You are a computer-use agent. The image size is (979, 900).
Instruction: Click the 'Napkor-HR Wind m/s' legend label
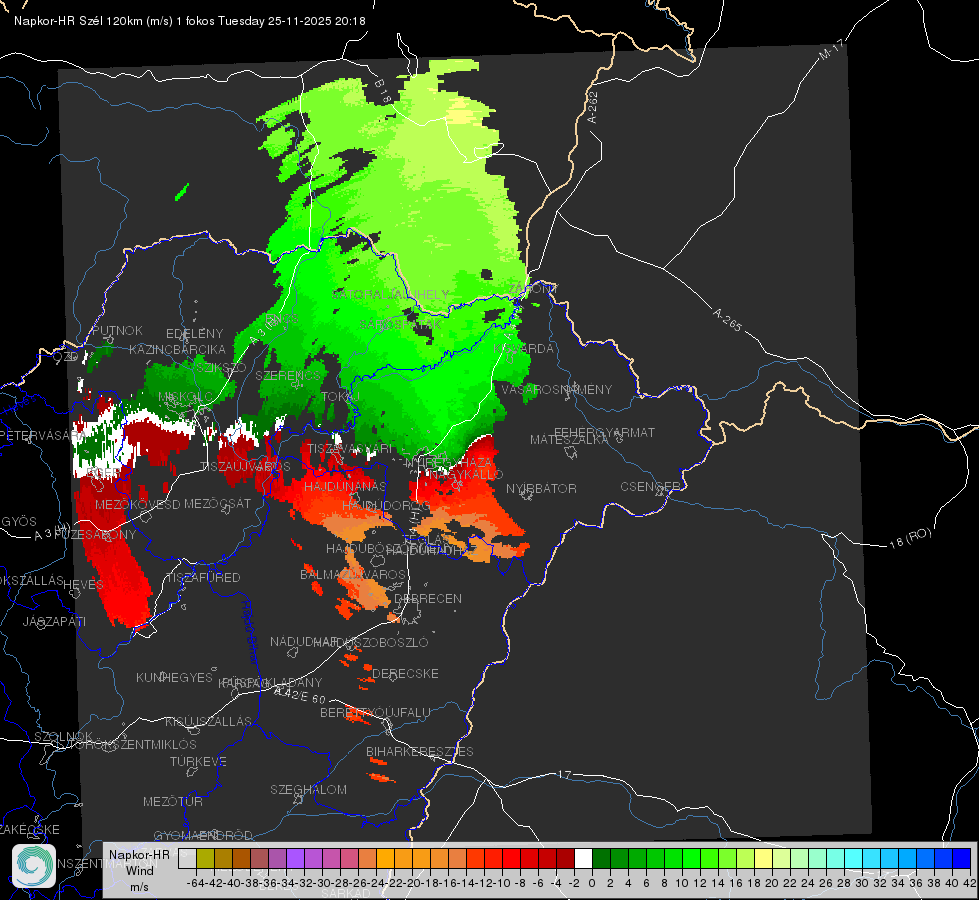click(139, 870)
